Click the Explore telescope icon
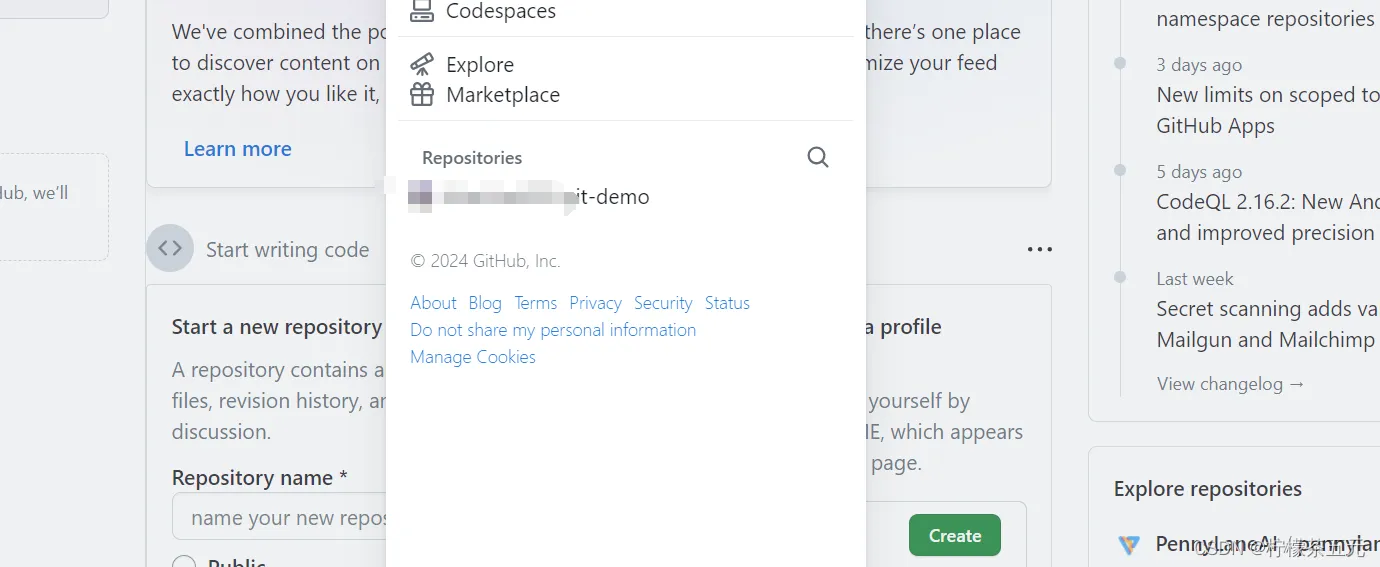1380x567 pixels. point(422,65)
